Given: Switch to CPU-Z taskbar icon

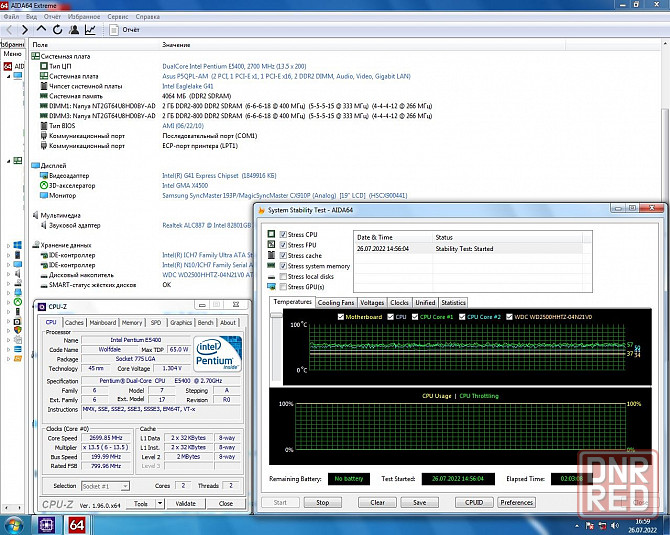Looking at the screenshot, I should click(46, 525).
